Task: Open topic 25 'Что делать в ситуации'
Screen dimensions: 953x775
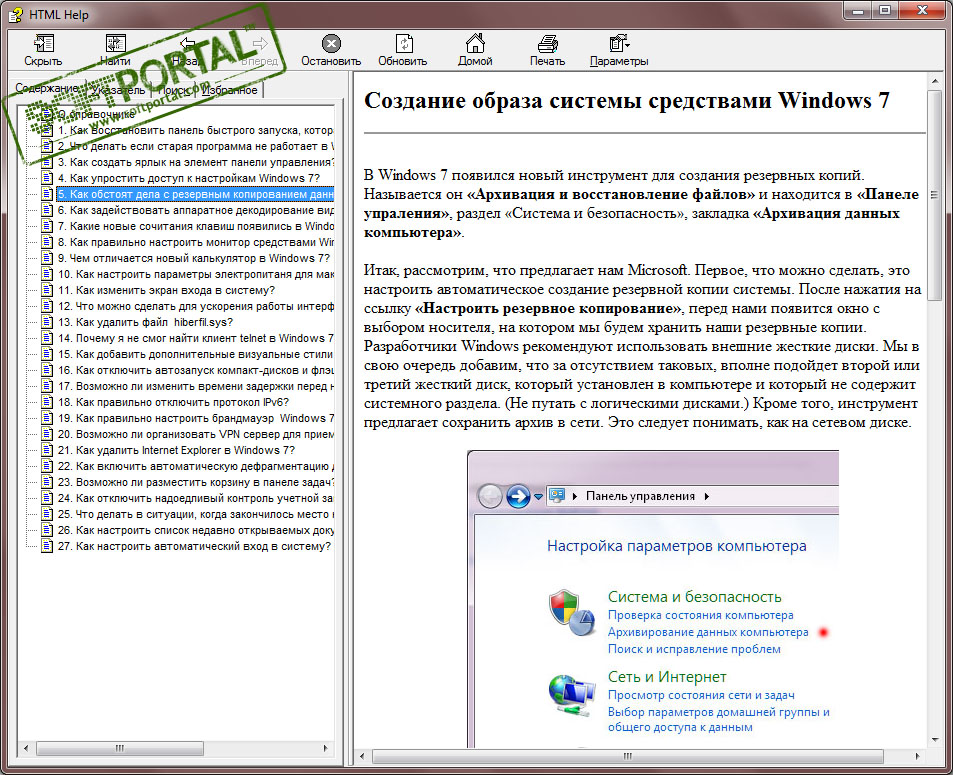Action: (x=195, y=514)
